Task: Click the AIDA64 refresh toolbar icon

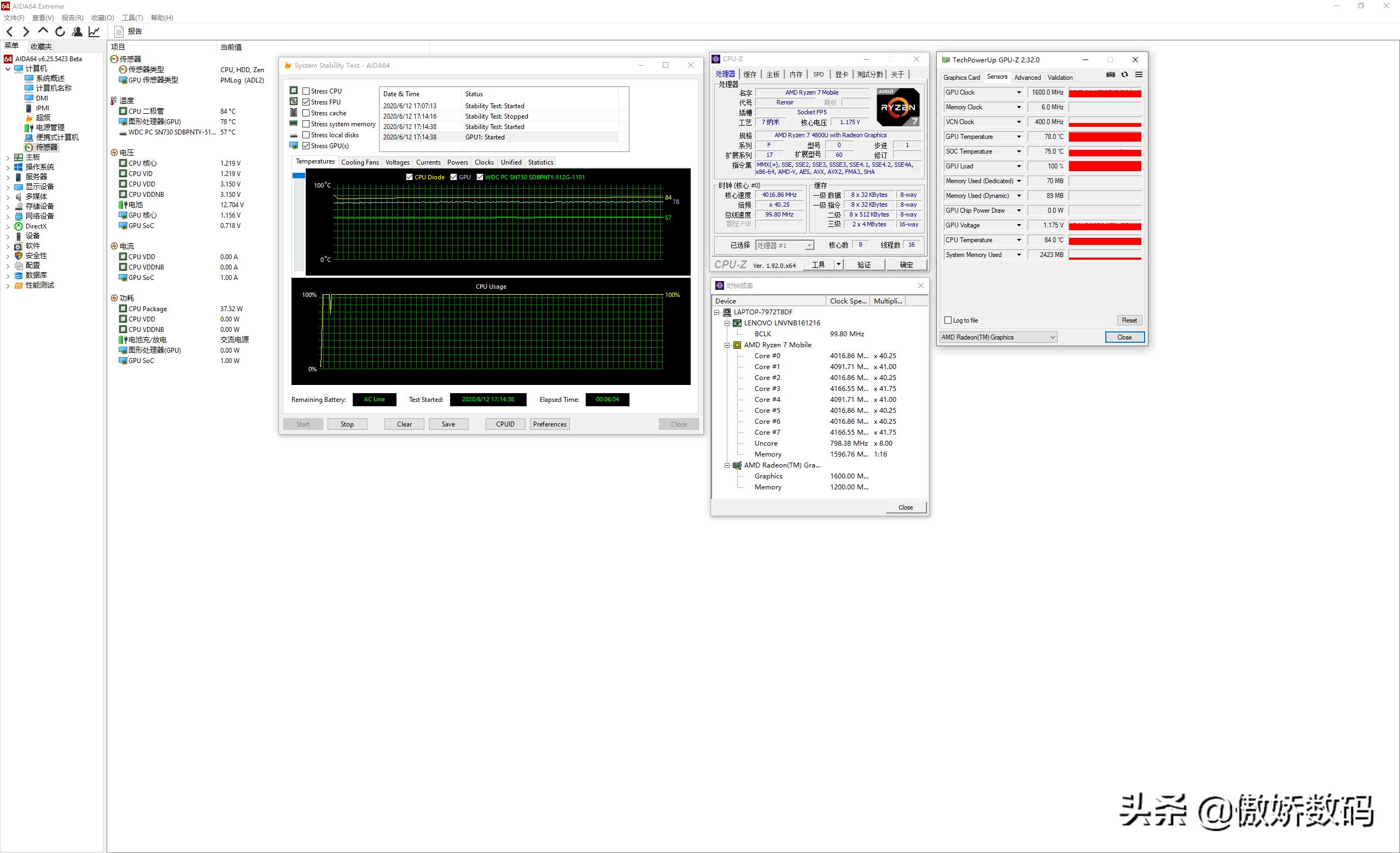Action: 60,32
